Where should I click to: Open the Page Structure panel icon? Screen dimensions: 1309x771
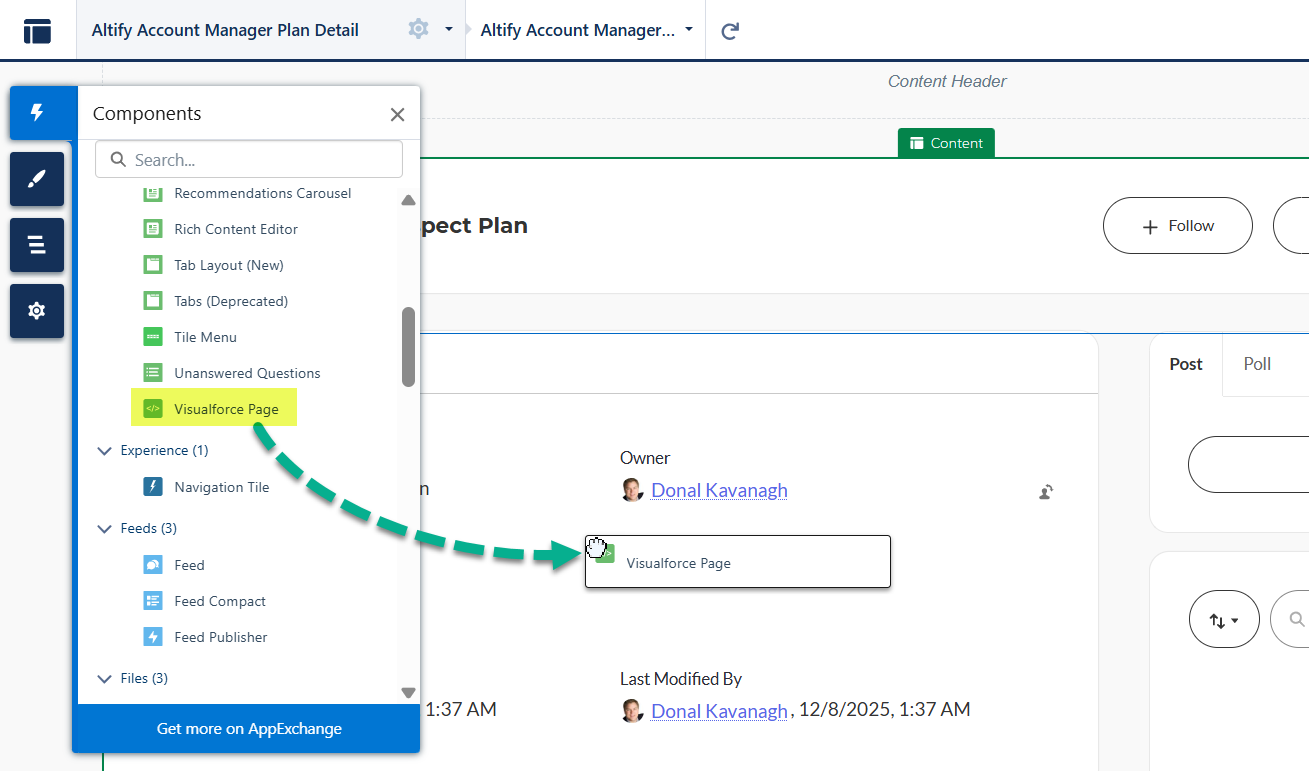(x=37, y=245)
